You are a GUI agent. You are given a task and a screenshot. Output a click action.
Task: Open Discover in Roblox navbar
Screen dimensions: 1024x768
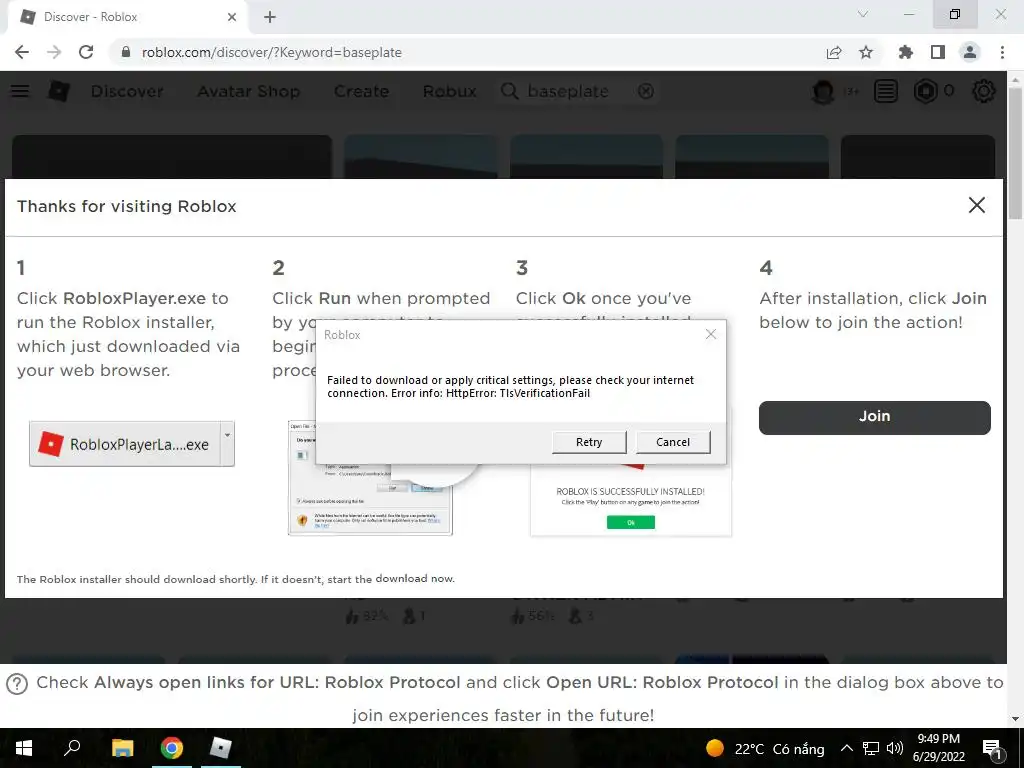[127, 91]
